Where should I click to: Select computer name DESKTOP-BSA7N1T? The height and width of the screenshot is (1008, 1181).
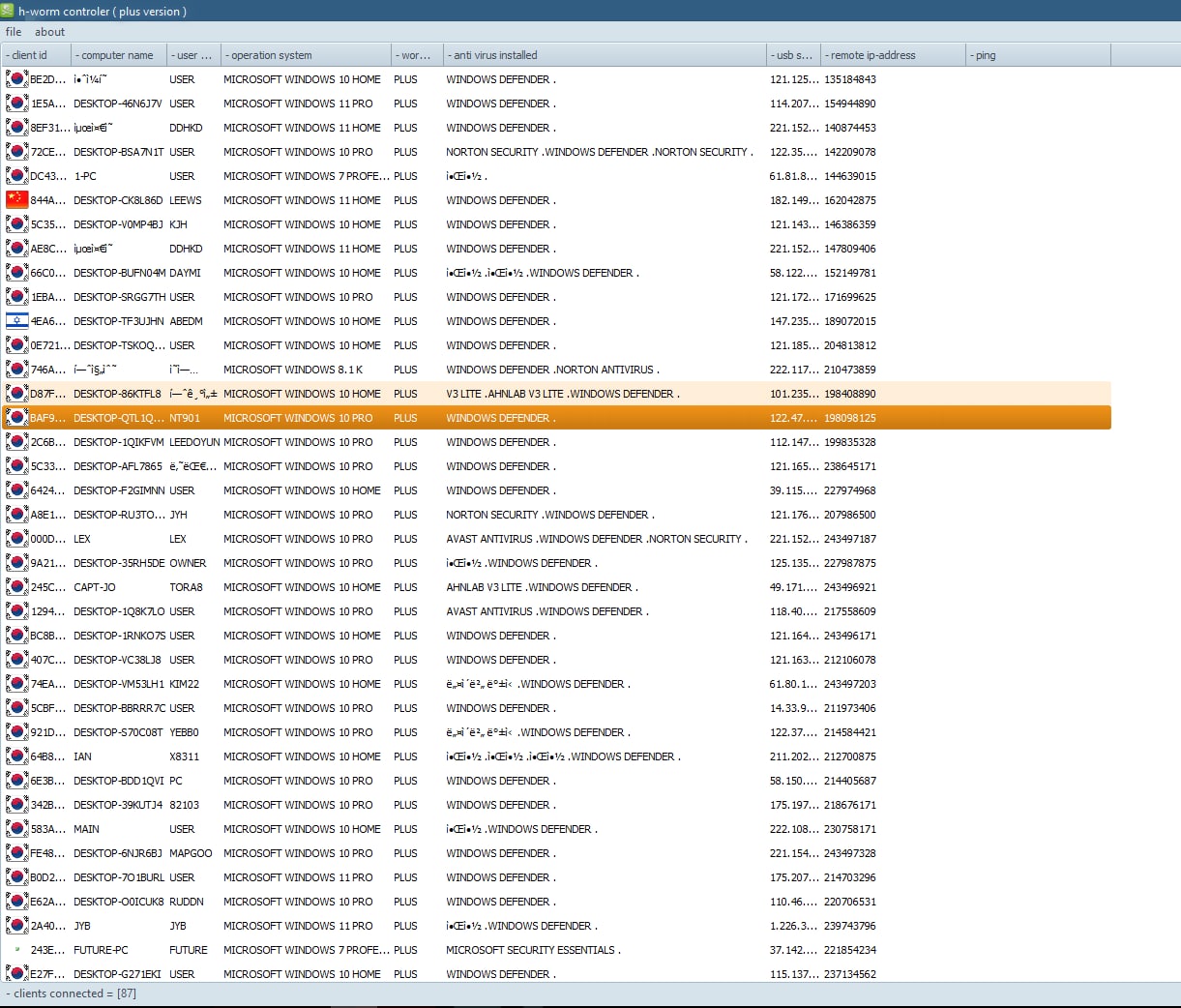[119, 152]
